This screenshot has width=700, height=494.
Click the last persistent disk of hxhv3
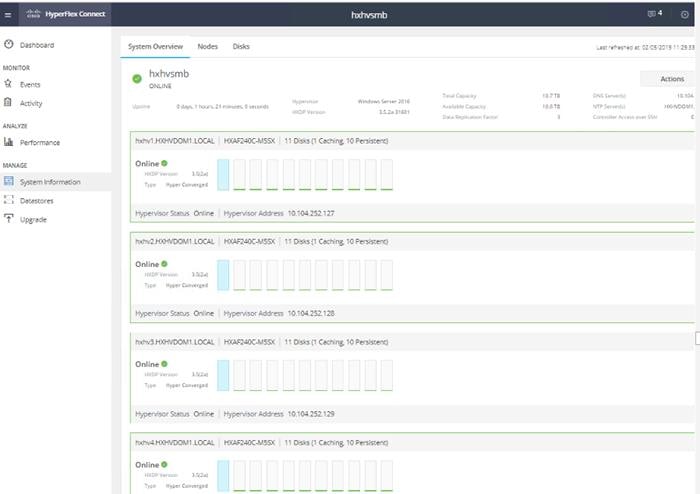click(x=387, y=375)
